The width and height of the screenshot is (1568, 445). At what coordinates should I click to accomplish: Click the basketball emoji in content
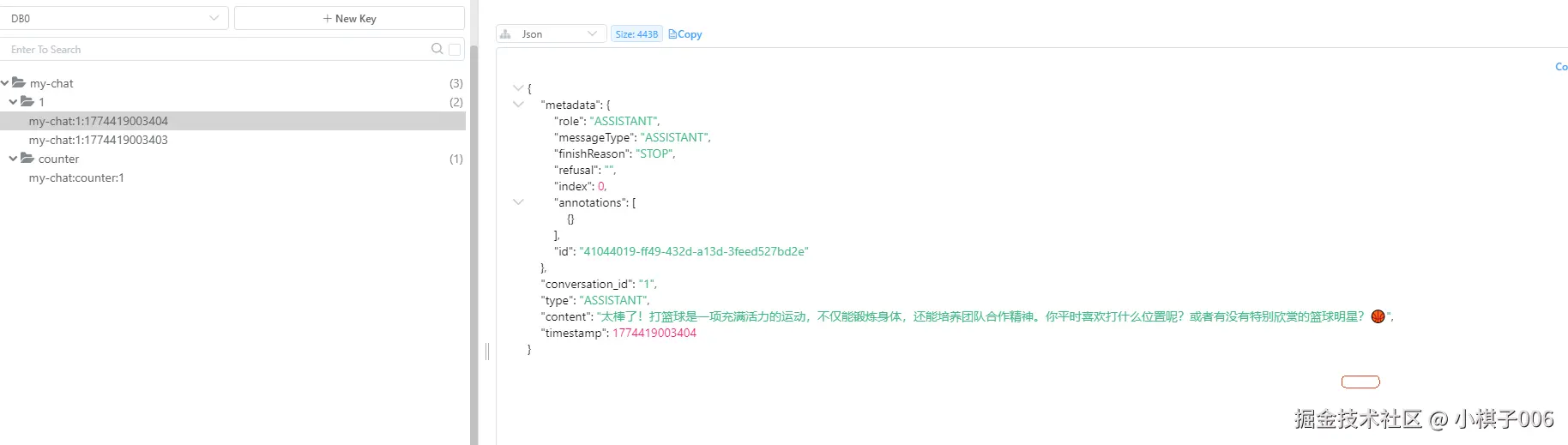(1378, 316)
